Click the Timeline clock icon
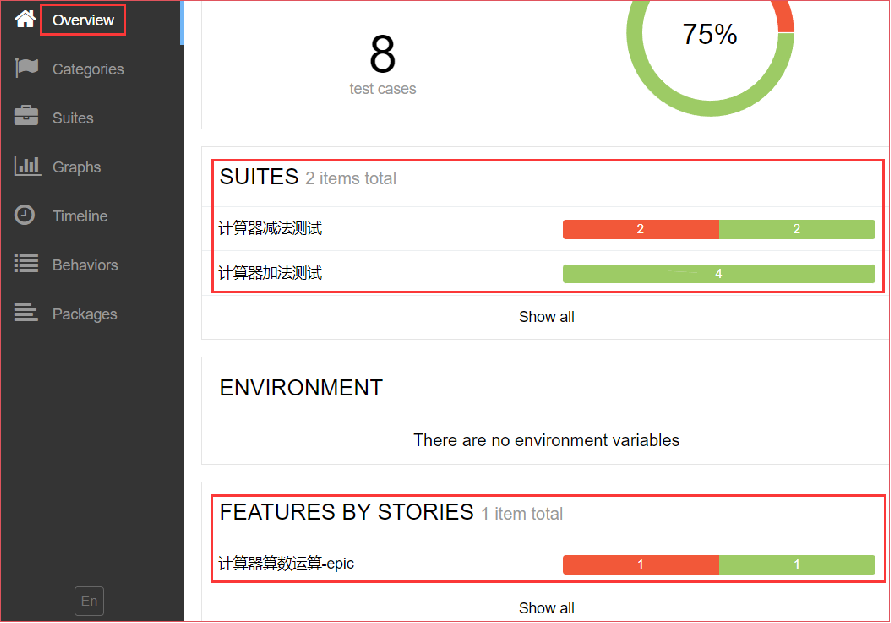This screenshot has height=623, width=891. pyautogui.click(x=26, y=215)
